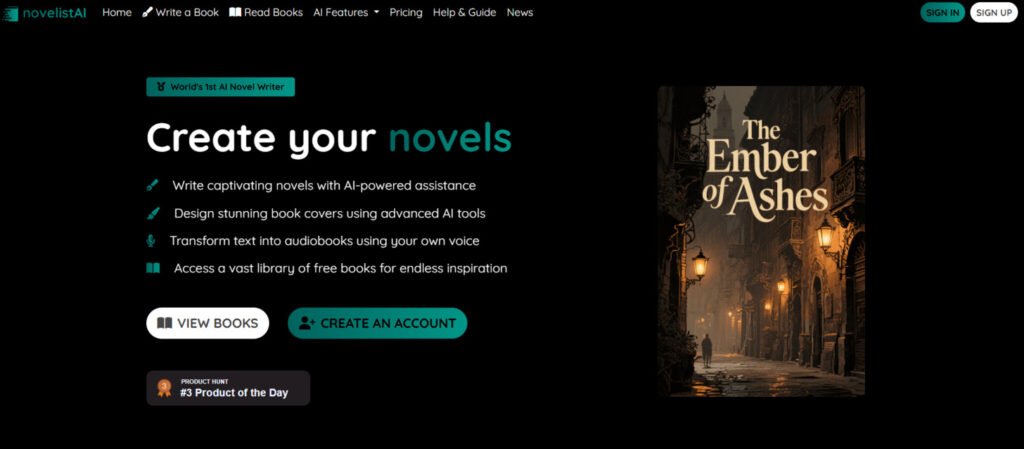This screenshot has width=1024, height=449.
Task: Click the SIGN UP button
Action: pos(994,12)
